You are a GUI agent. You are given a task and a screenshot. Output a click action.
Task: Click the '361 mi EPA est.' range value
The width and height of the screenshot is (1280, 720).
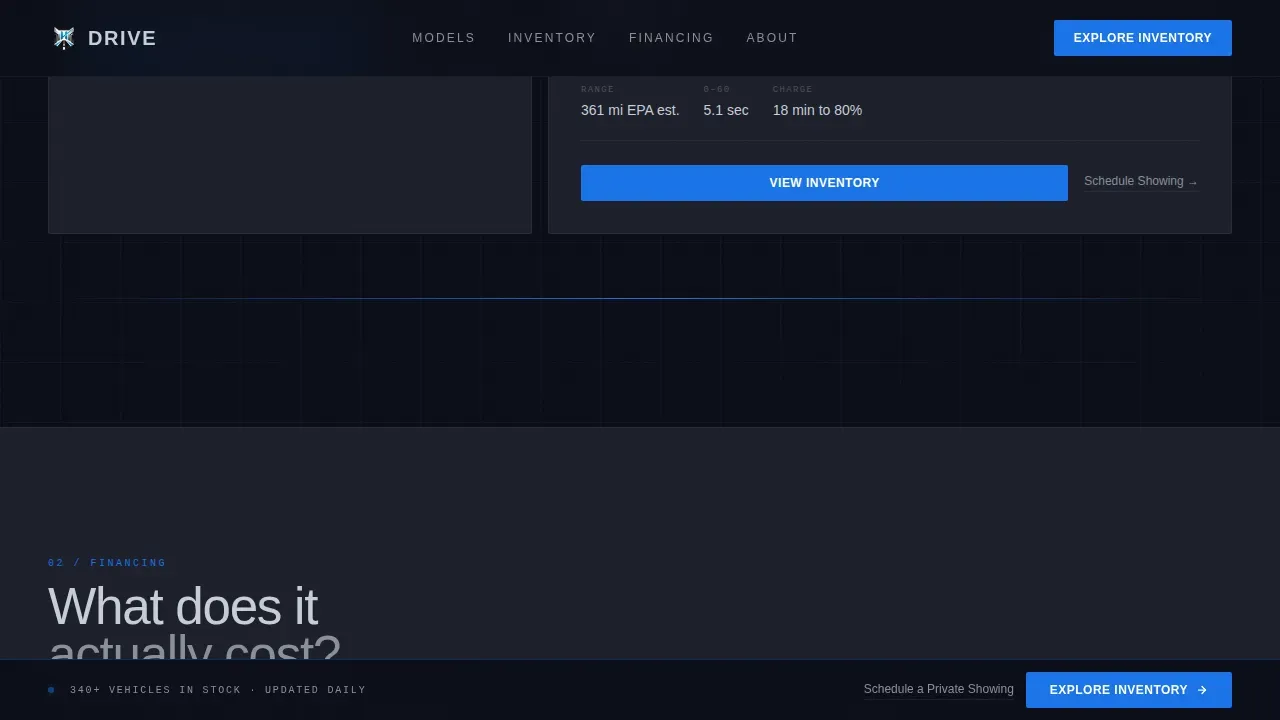[x=630, y=110]
